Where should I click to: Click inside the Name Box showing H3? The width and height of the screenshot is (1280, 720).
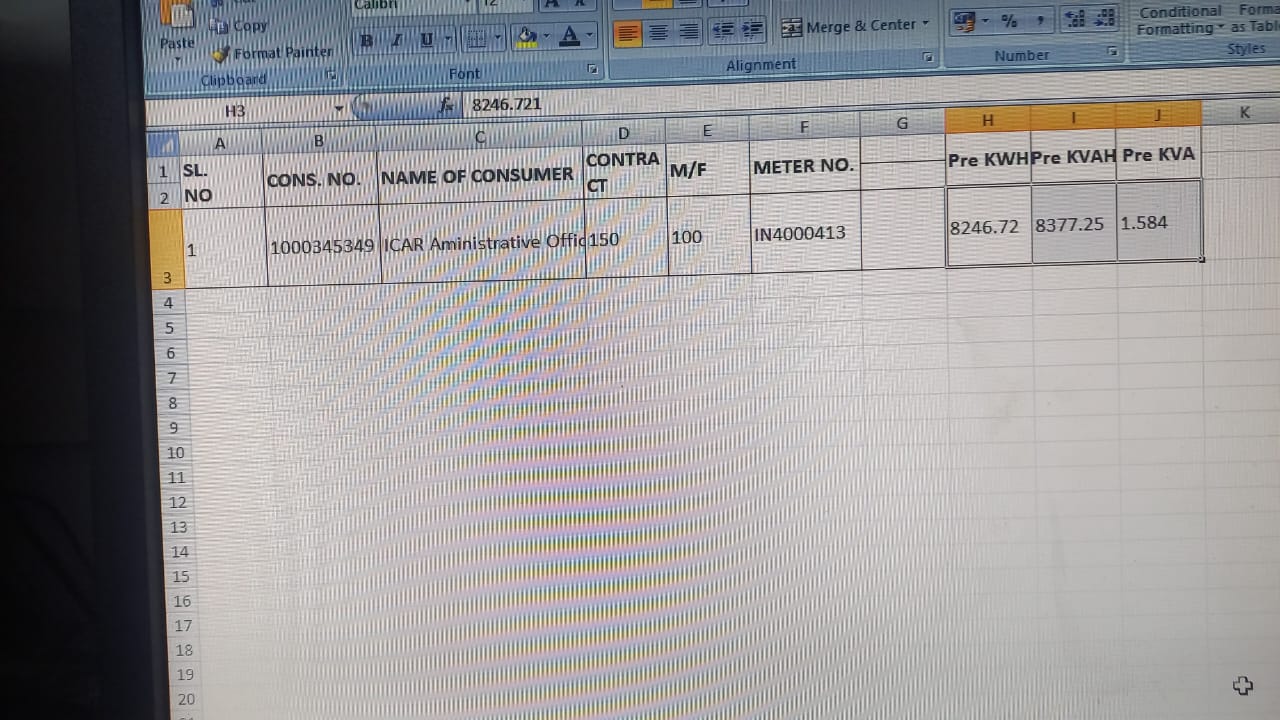pyautogui.click(x=238, y=110)
